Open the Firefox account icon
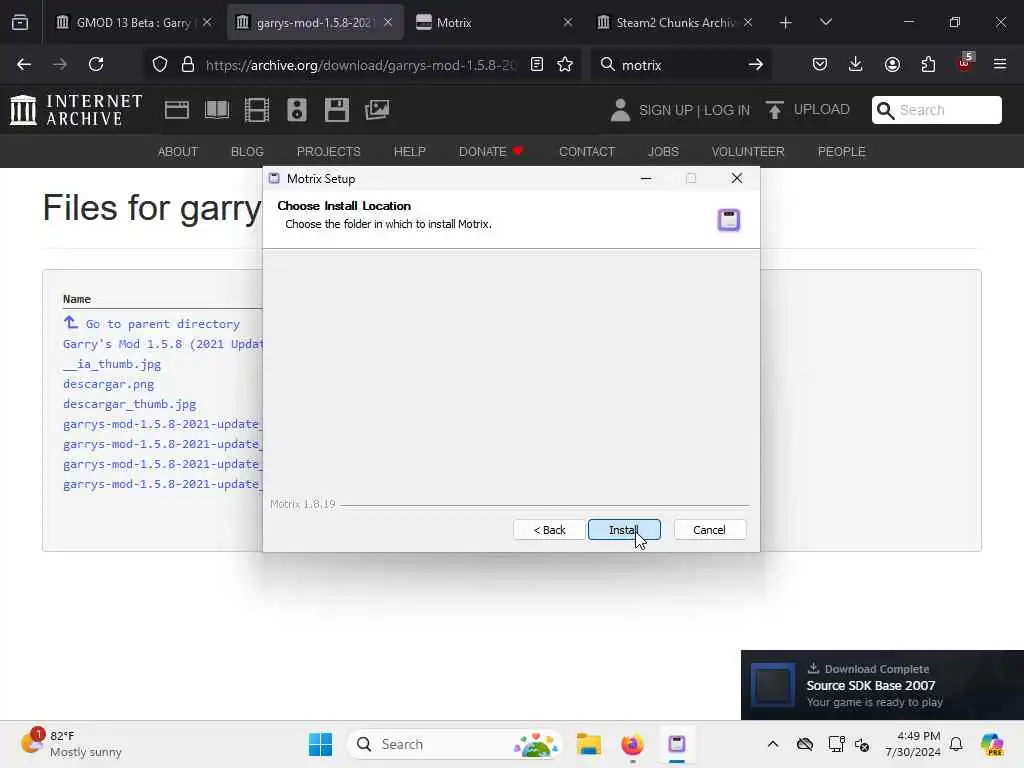 (x=892, y=64)
